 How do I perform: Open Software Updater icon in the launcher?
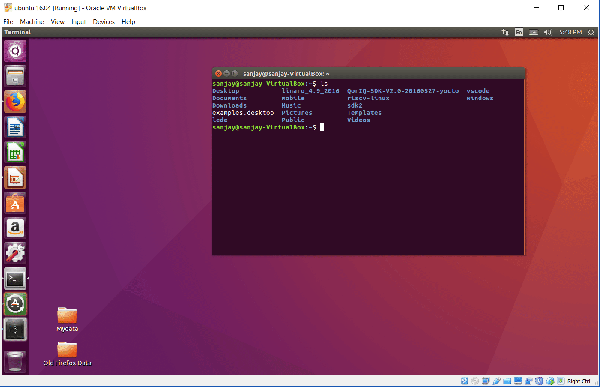coord(15,304)
